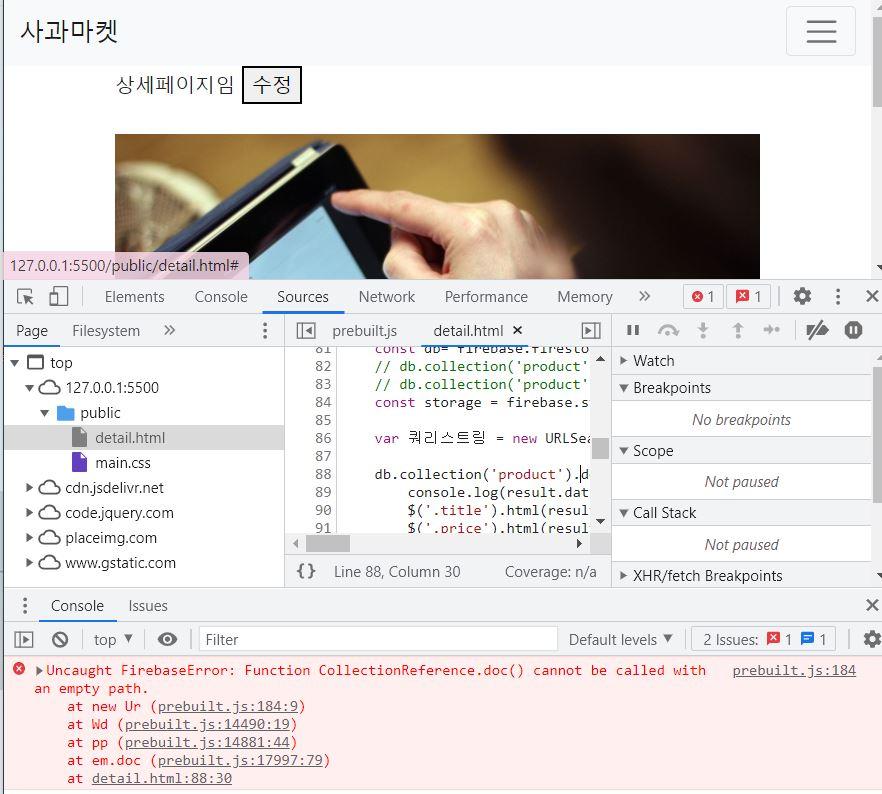Click the step out of function icon
Screen dimensions: 882x794
coord(737,330)
